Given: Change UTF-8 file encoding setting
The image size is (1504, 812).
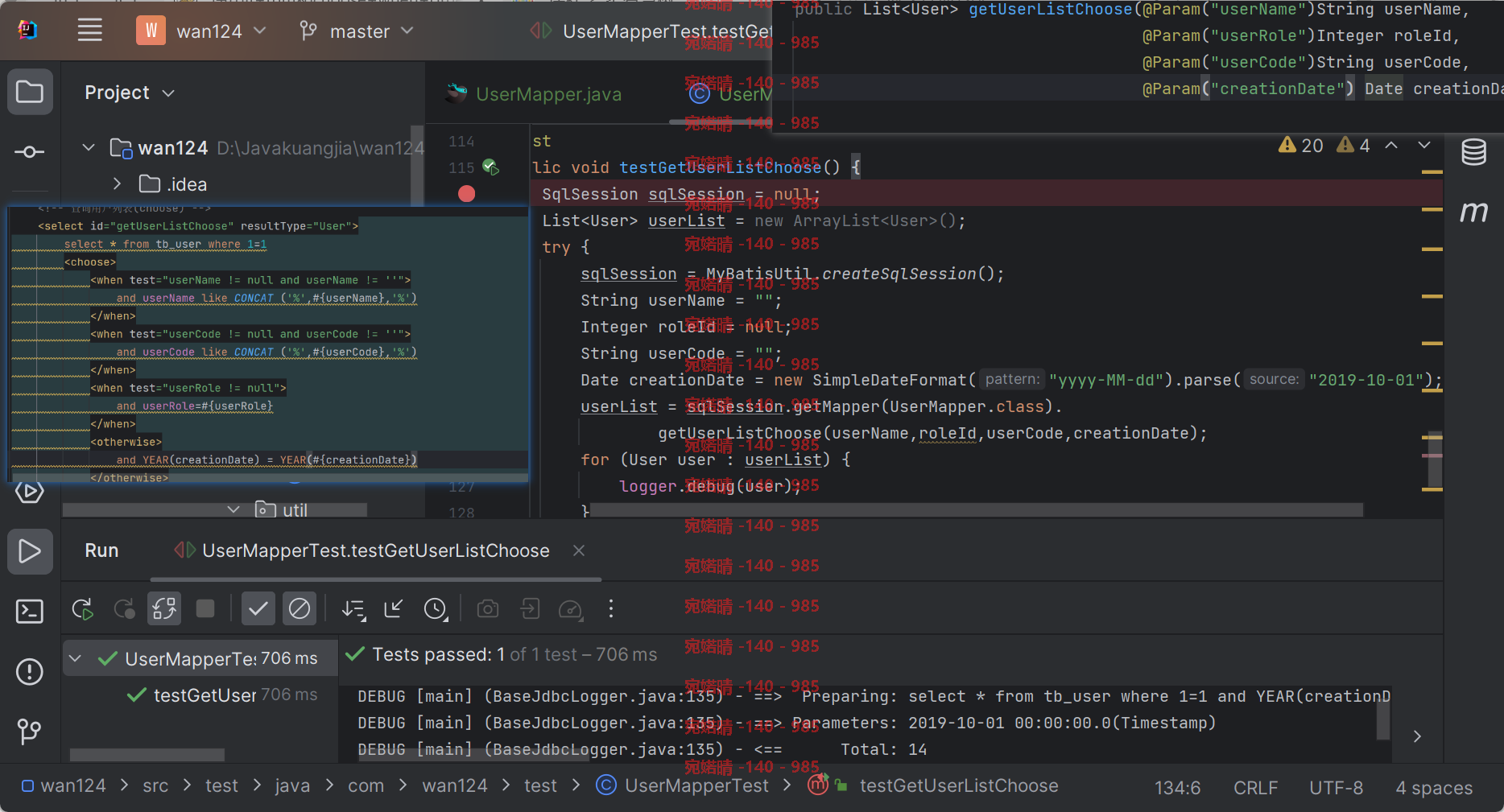Looking at the screenshot, I should pos(1336,788).
